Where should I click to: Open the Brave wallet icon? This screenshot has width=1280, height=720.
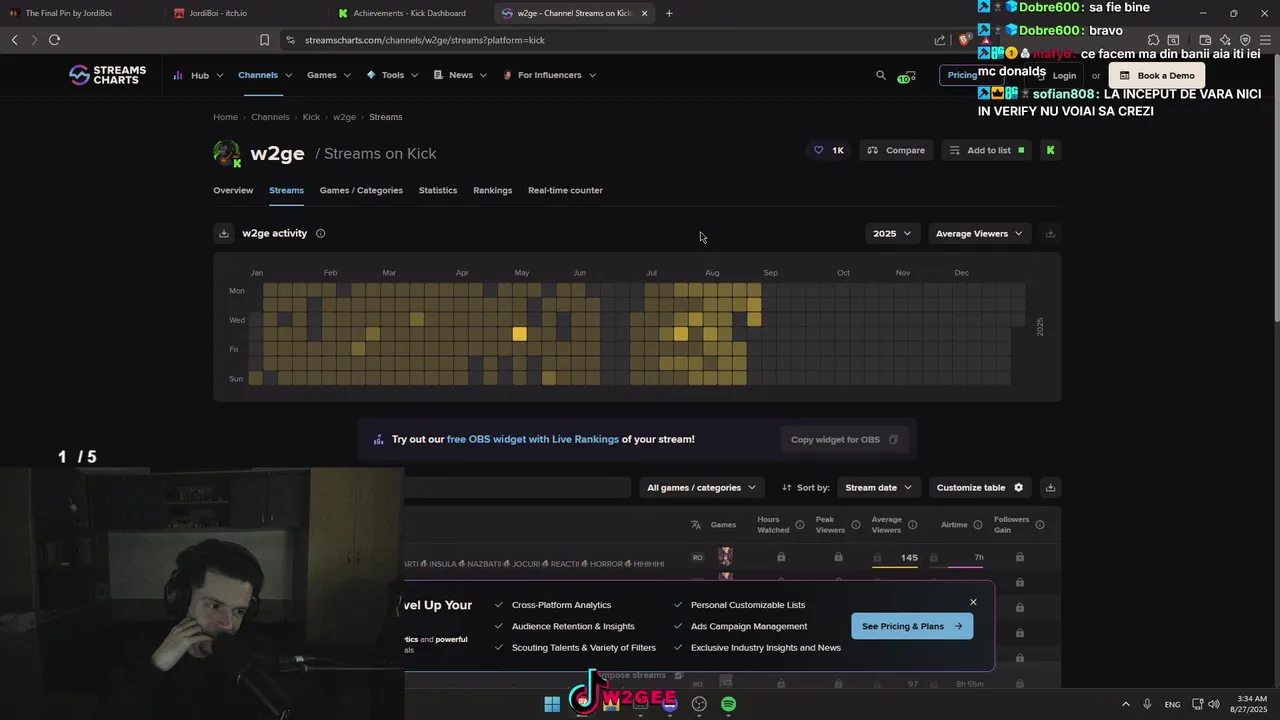[1205, 40]
